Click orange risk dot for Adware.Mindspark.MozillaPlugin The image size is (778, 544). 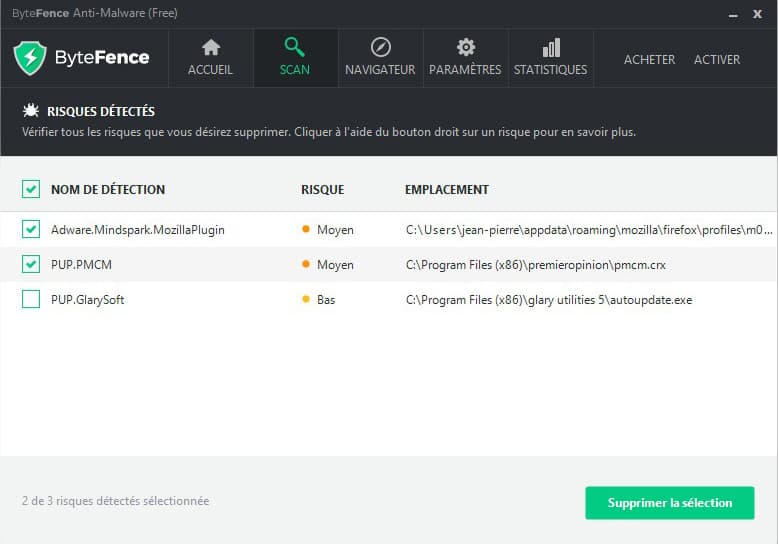tap(306, 229)
